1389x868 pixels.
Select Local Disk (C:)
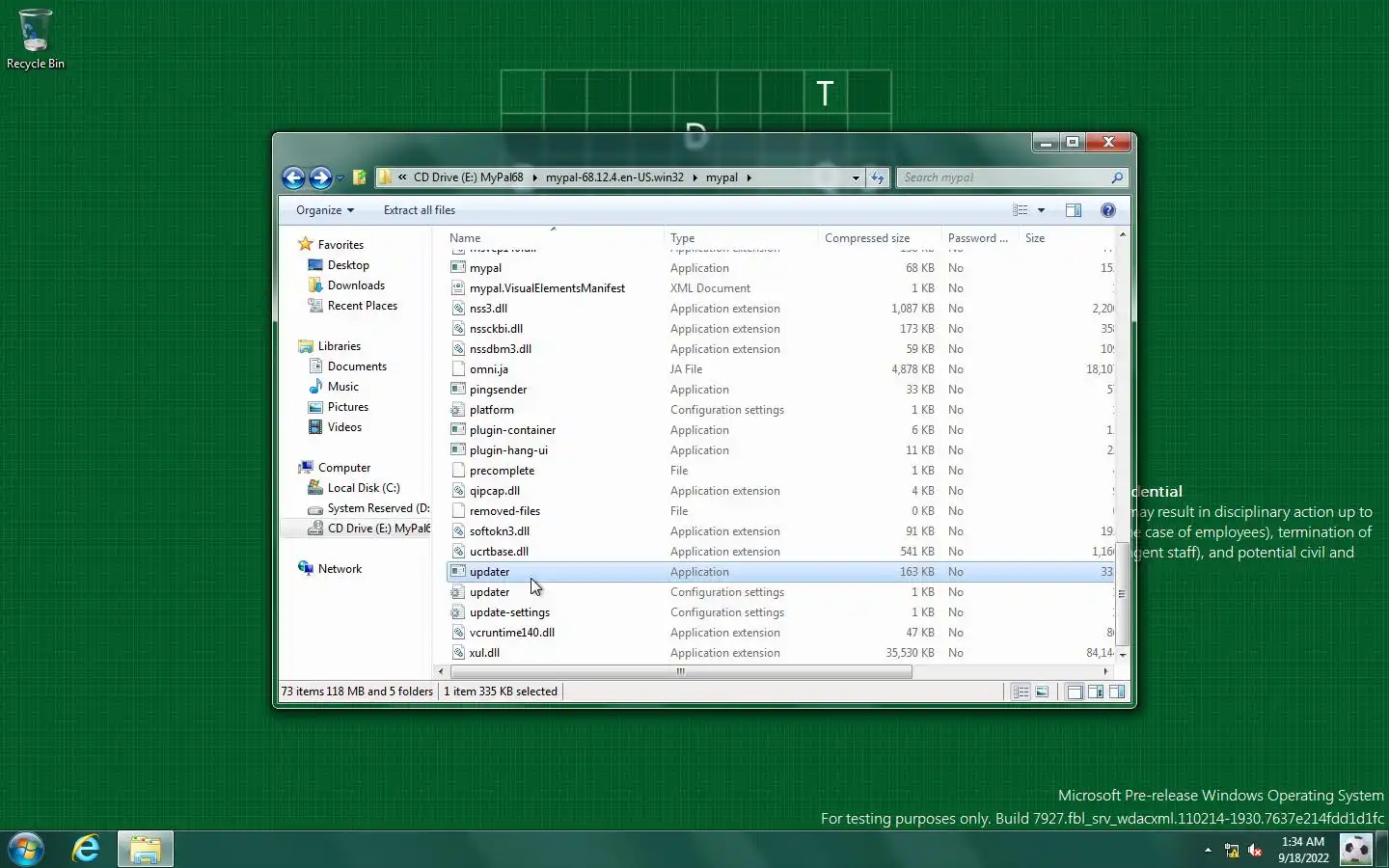pos(363,488)
